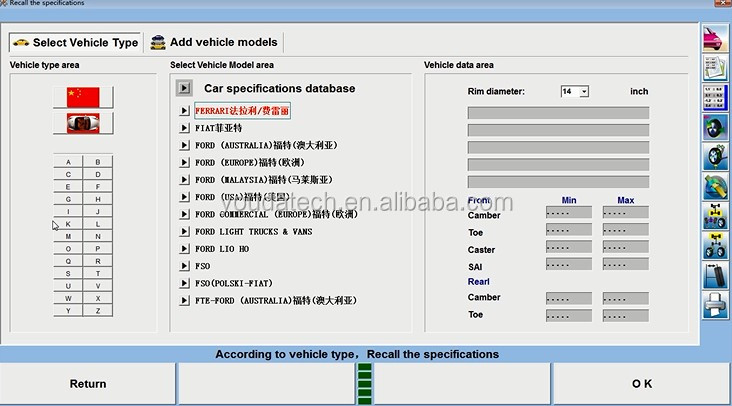Click the China flag vehicle region button
732x406 pixels.
tap(83, 97)
